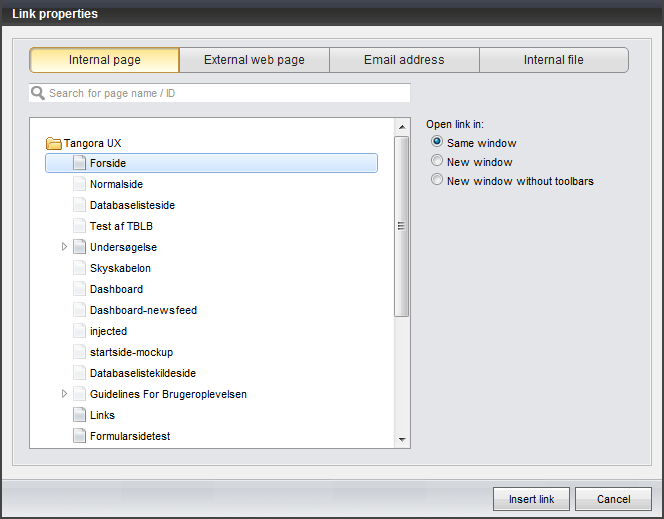This screenshot has width=664, height=519.
Task: Select the Databaselisteside page label
Action: pos(133,205)
